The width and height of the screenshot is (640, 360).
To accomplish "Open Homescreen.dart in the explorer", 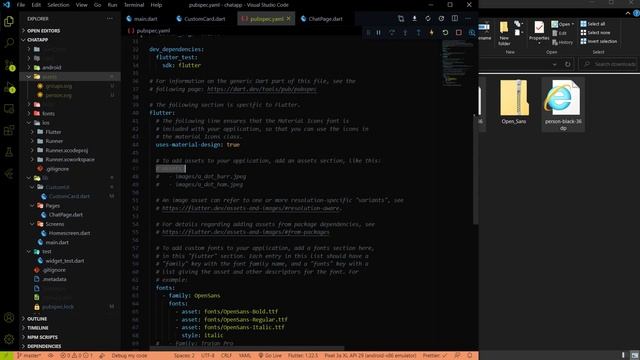I will coord(69,233).
